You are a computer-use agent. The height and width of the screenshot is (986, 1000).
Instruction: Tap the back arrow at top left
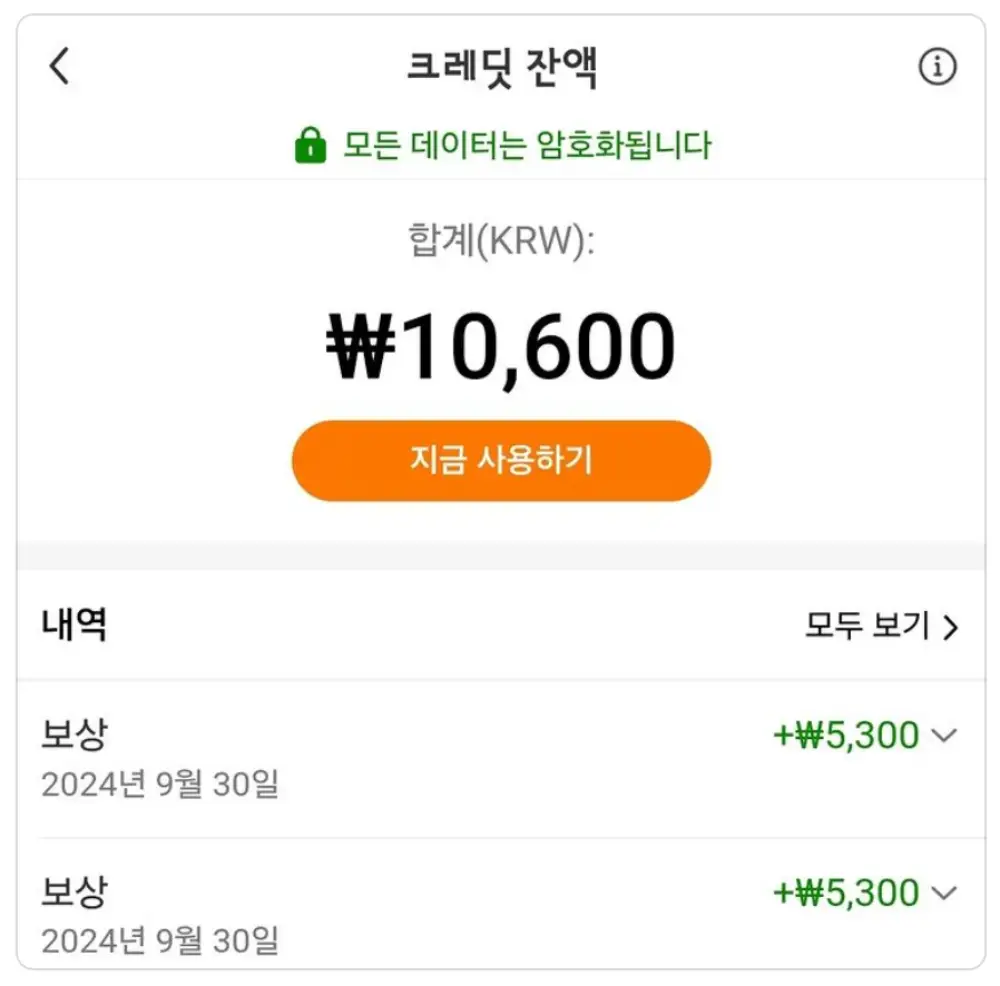[60, 67]
